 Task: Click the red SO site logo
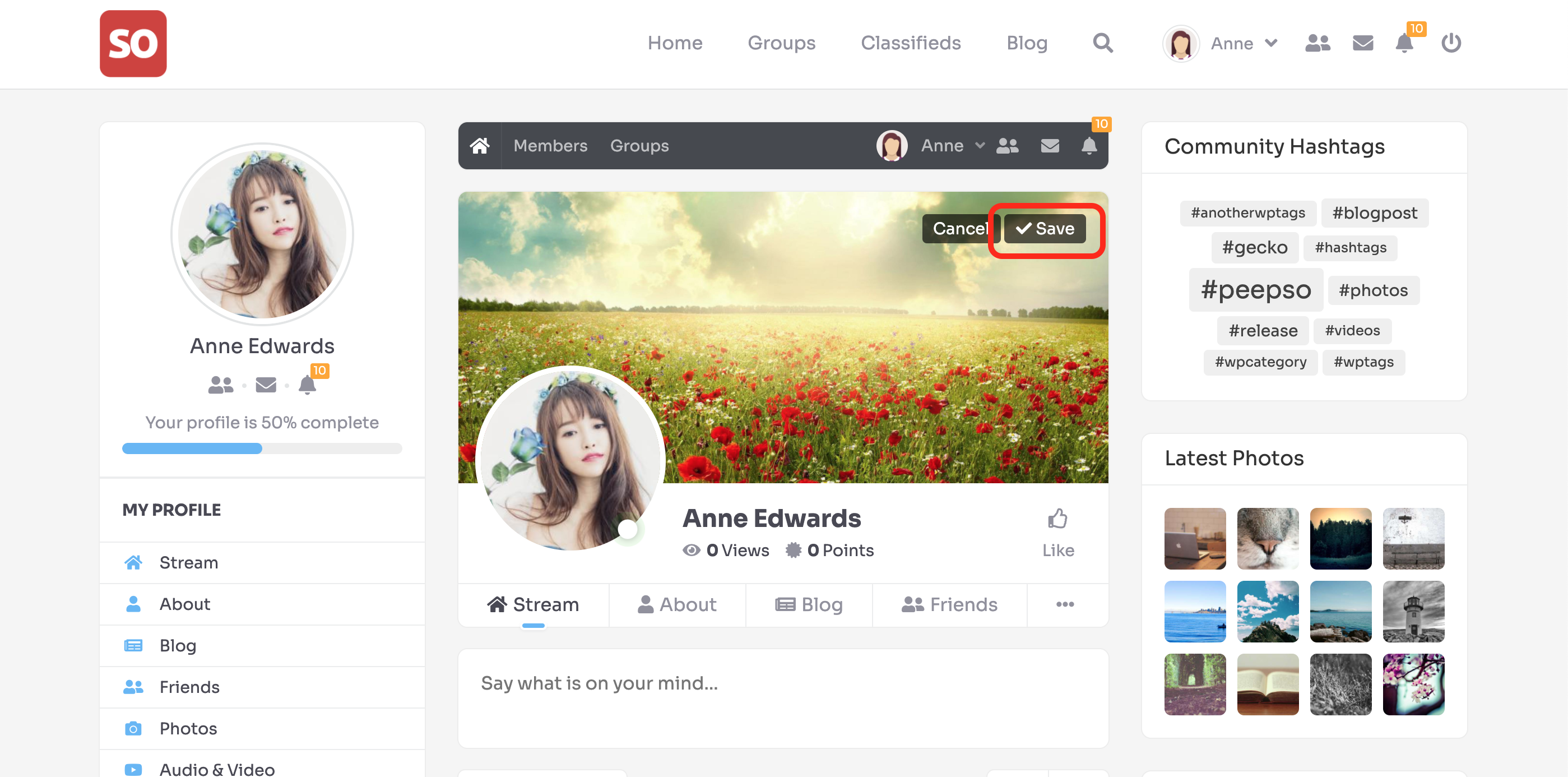133,43
